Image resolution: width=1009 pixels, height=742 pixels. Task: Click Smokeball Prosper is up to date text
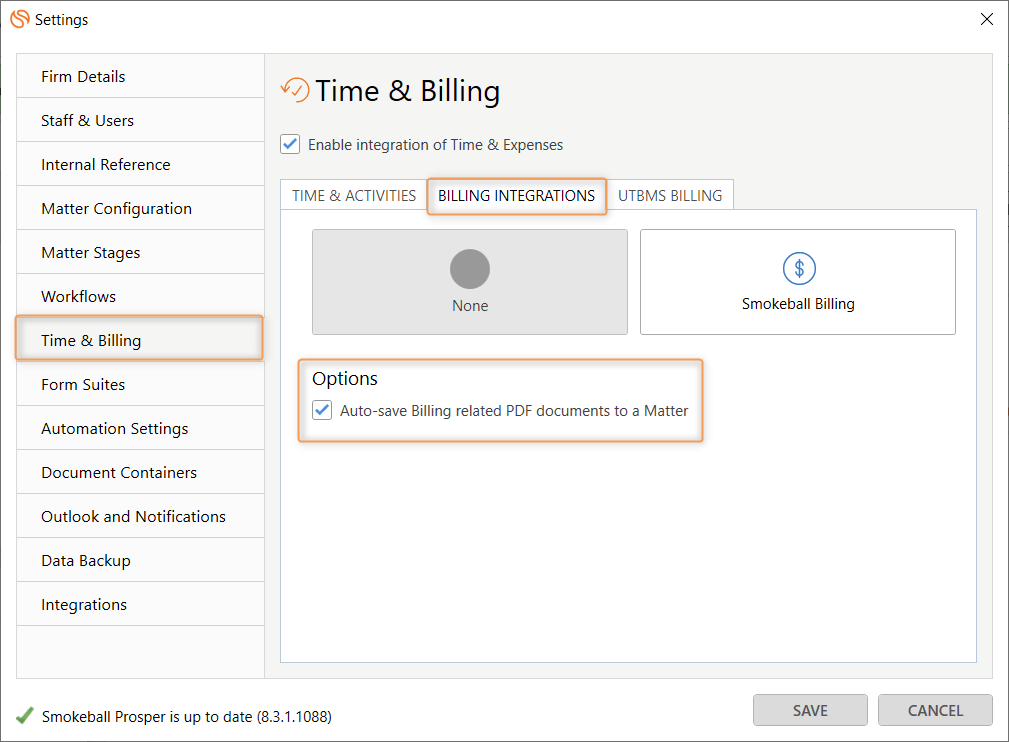(x=183, y=715)
